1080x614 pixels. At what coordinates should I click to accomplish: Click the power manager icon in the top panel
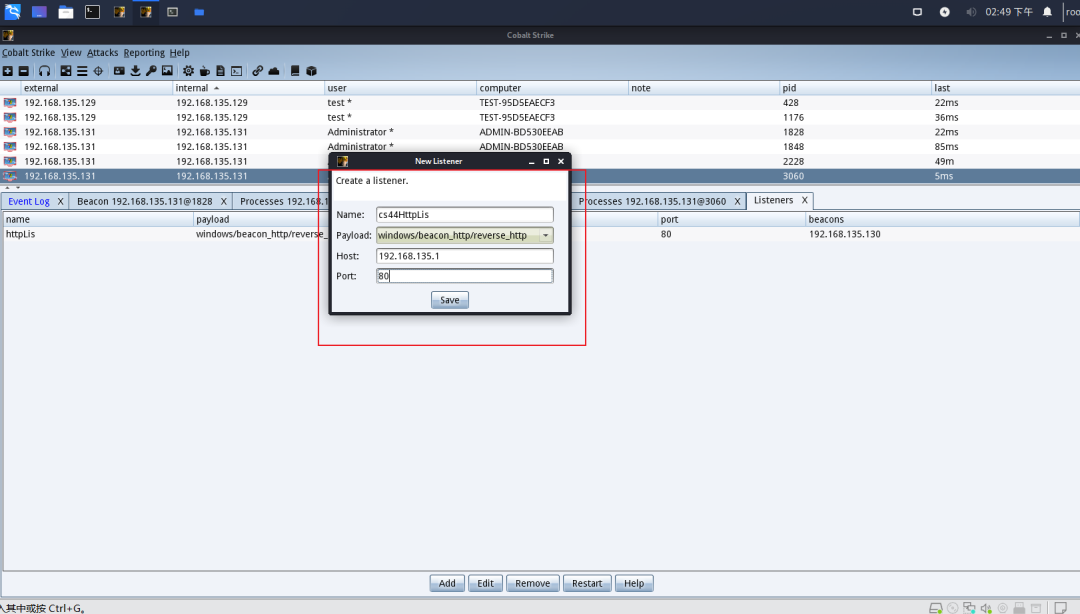944,12
